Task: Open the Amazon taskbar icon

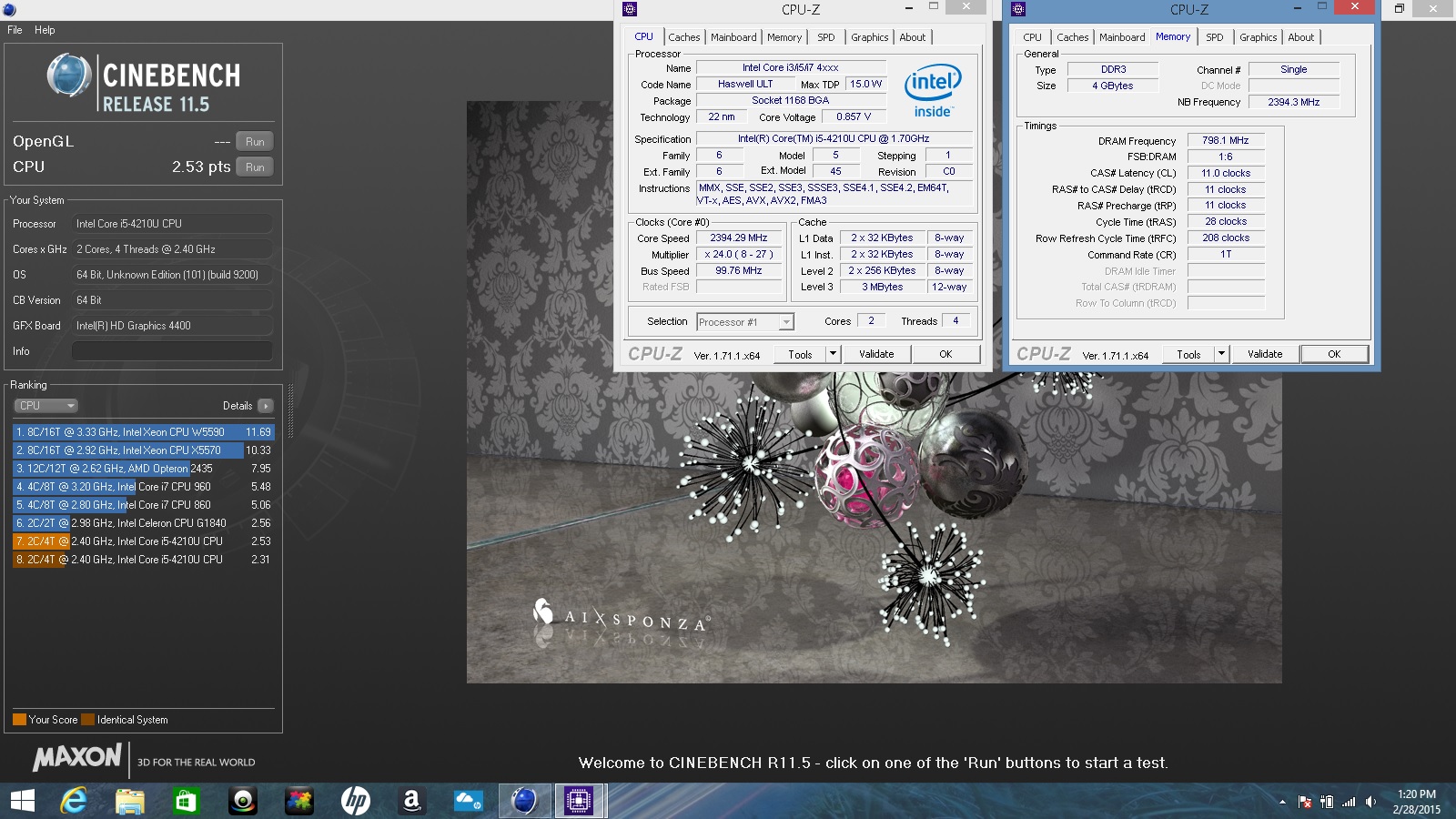Action: [x=411, y=801]
